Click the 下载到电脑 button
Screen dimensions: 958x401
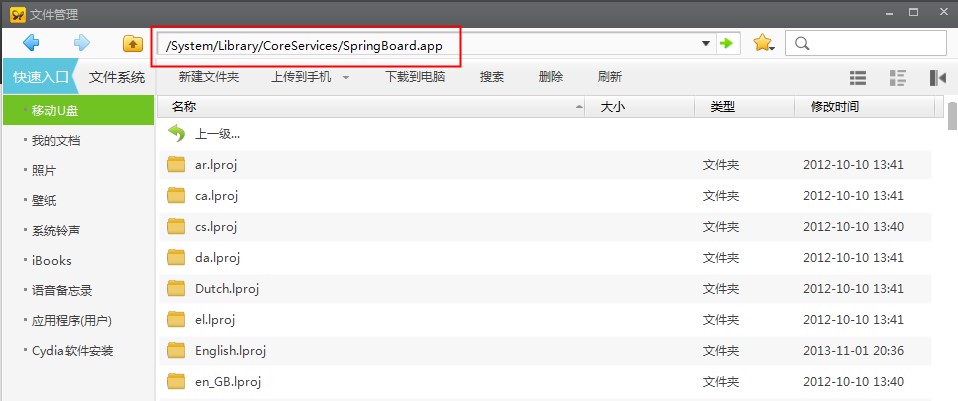point(415,77)
